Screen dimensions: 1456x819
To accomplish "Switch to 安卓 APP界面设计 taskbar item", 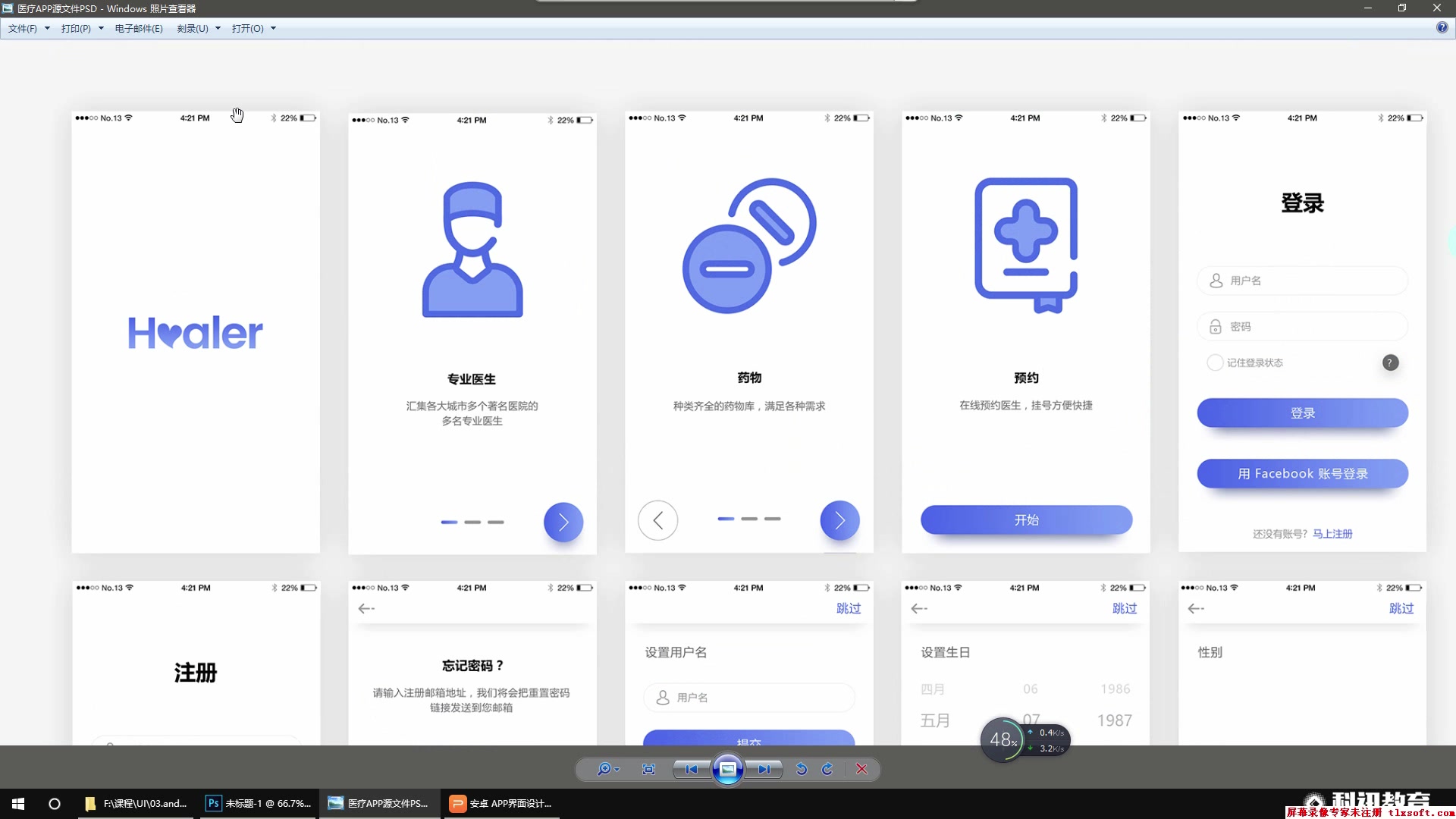I will 501,804.
